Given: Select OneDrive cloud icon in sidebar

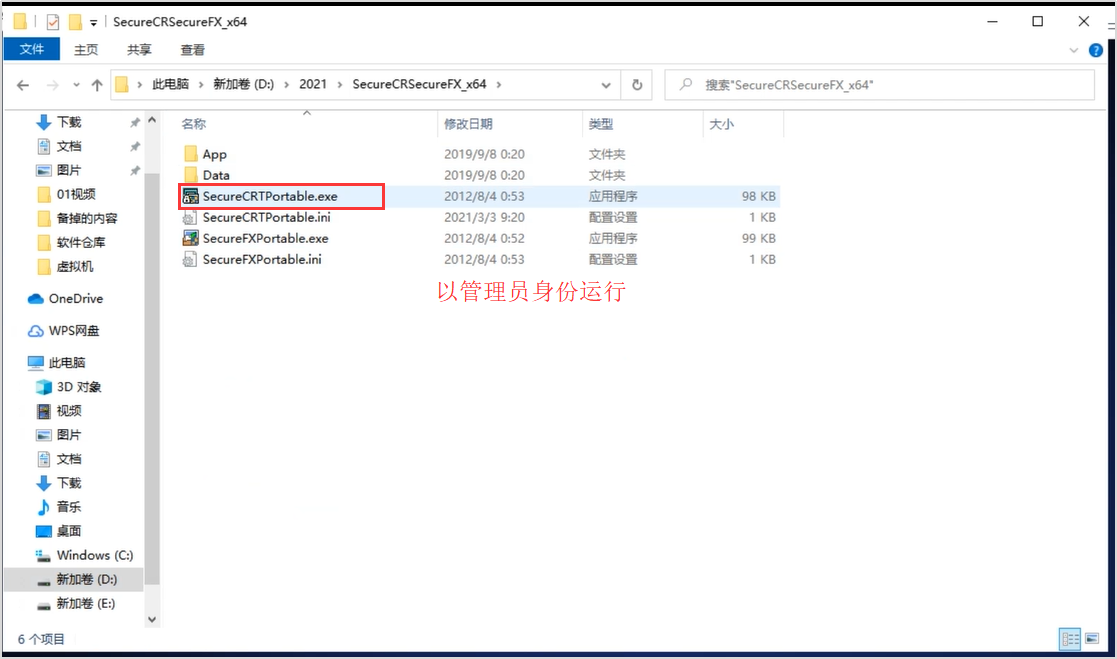Looking at the screenshot, I should point(36,299).
